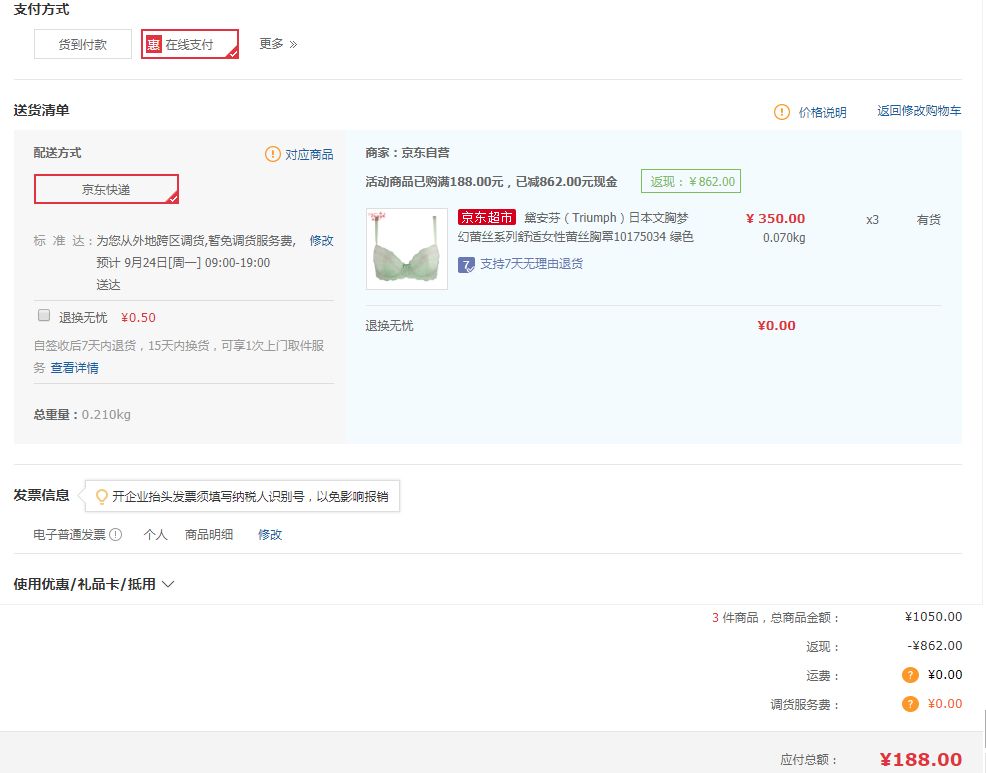Screen dimensions: 986x773
Task: Click the question icon beside 运费
Action: [910, 675]
